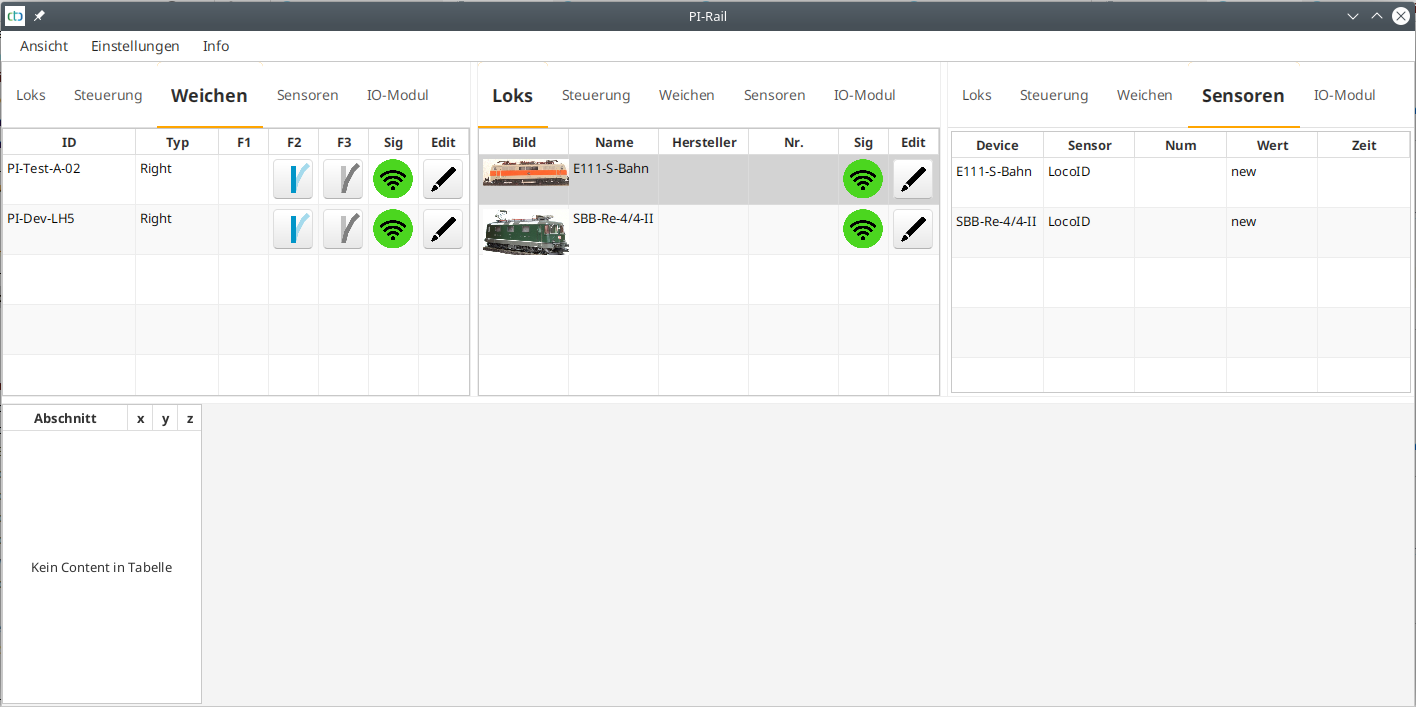Click F2 straight switch icon for PI-Dev-LH5

293,229
